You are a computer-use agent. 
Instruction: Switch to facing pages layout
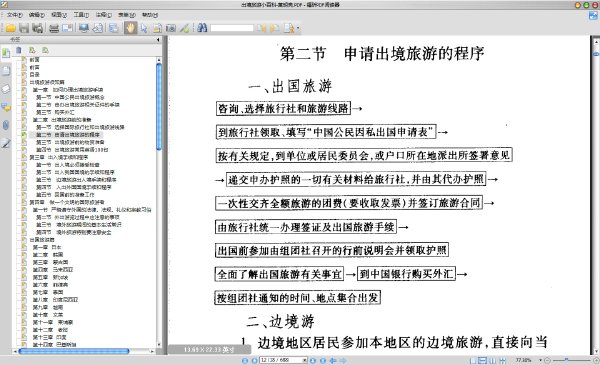(x=492, y=360)
